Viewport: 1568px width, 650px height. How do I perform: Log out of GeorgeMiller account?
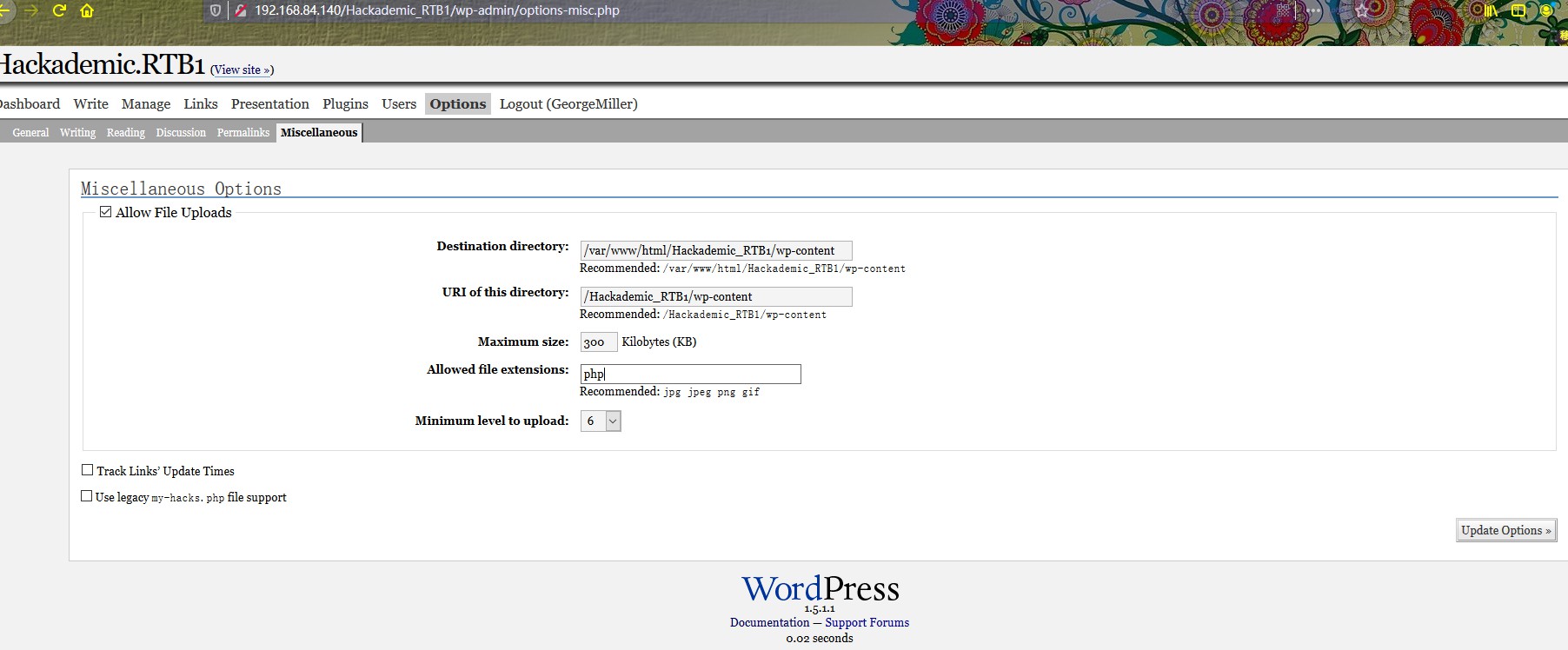[568, 103]
